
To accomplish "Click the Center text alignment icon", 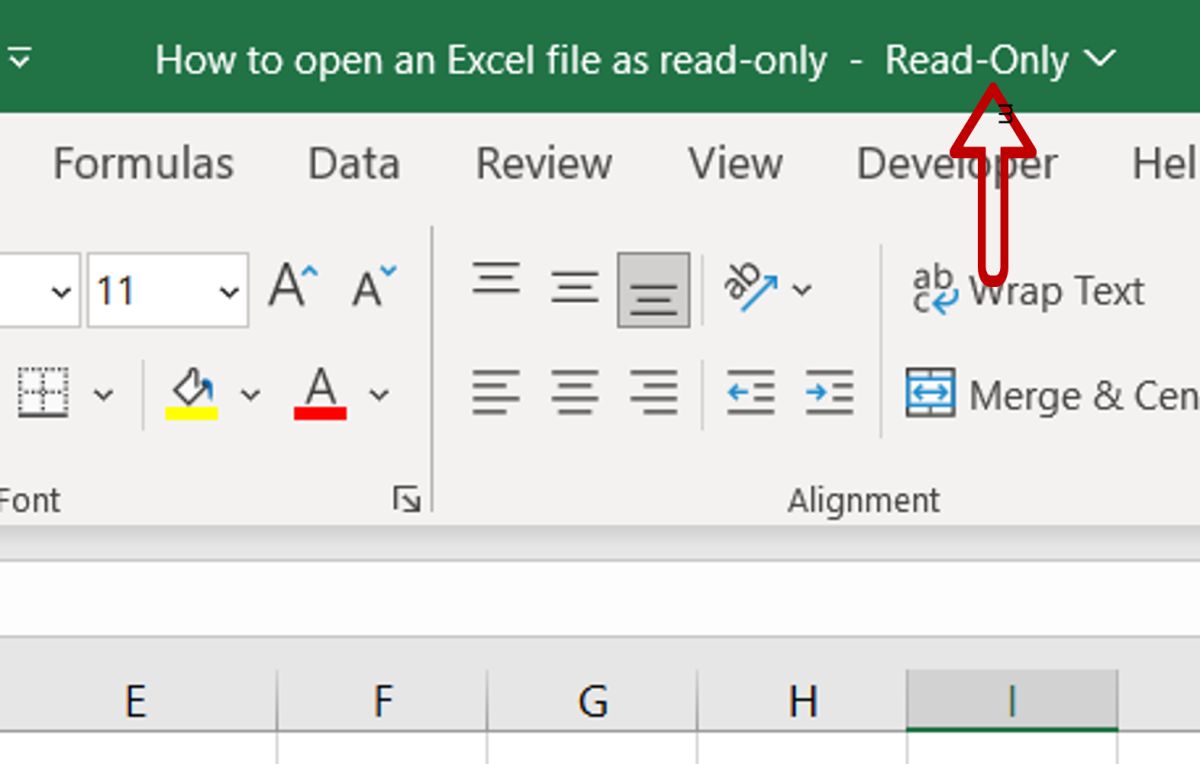I will pyautogui.click(x=575, y=392).
